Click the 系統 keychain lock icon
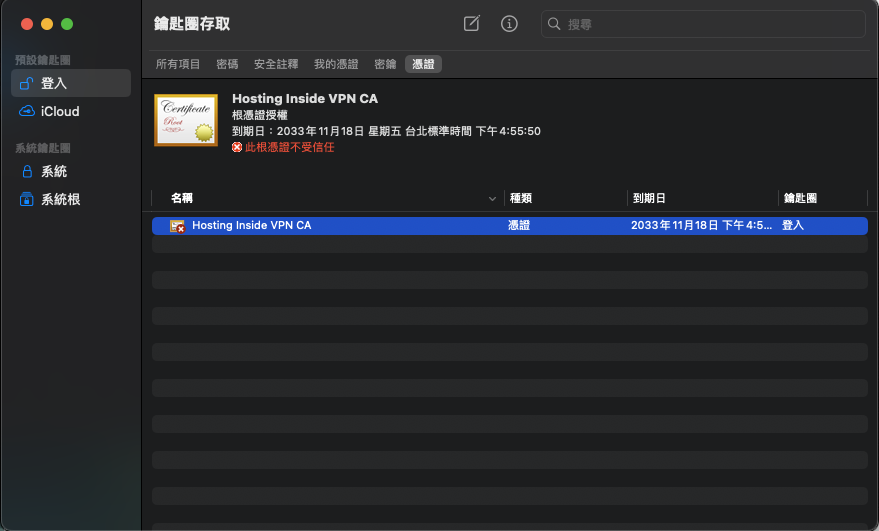This screenshot has width=879, height=531. tap(27, 171)
